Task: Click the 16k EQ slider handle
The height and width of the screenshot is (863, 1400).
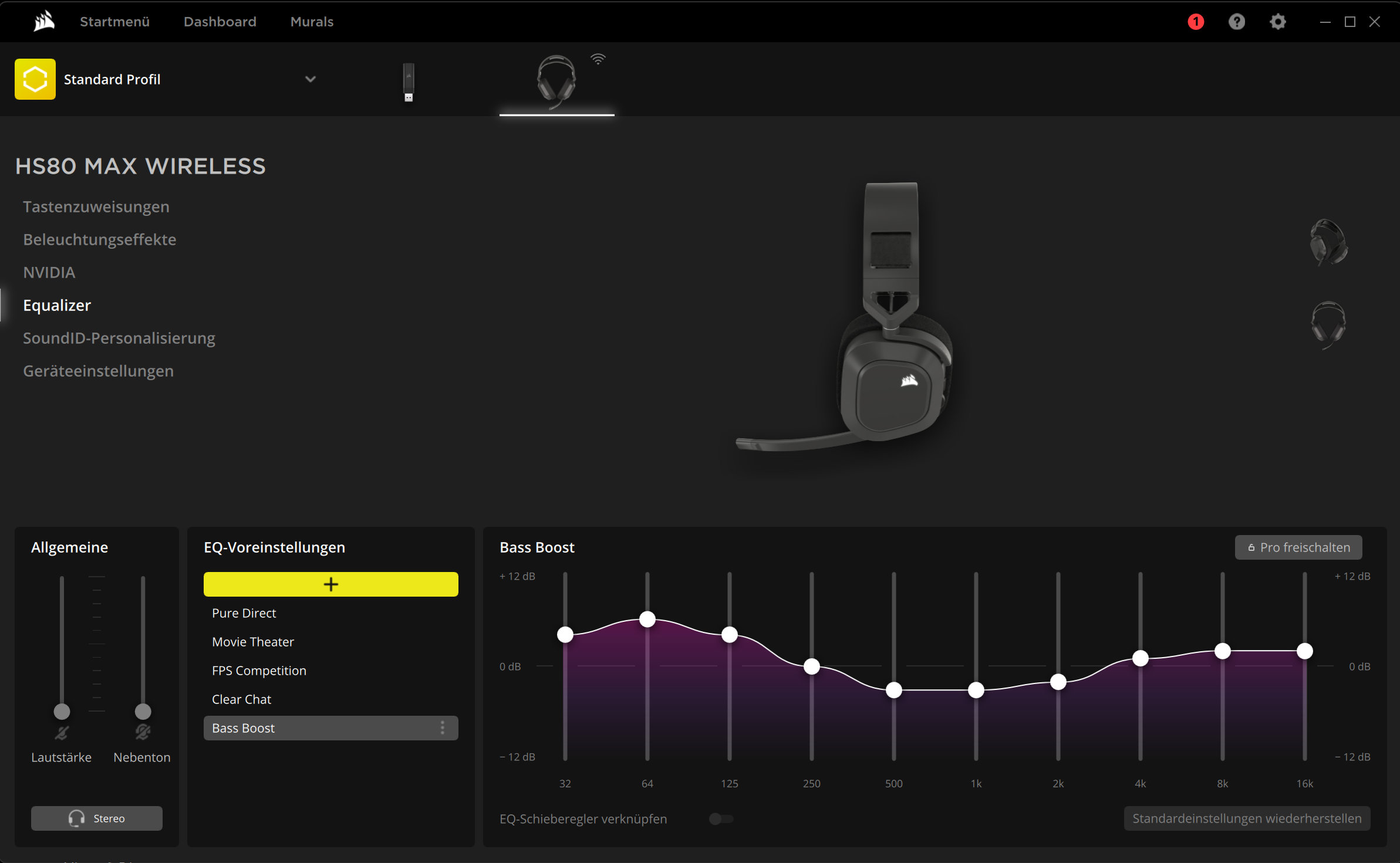Action: point(1305,651)
